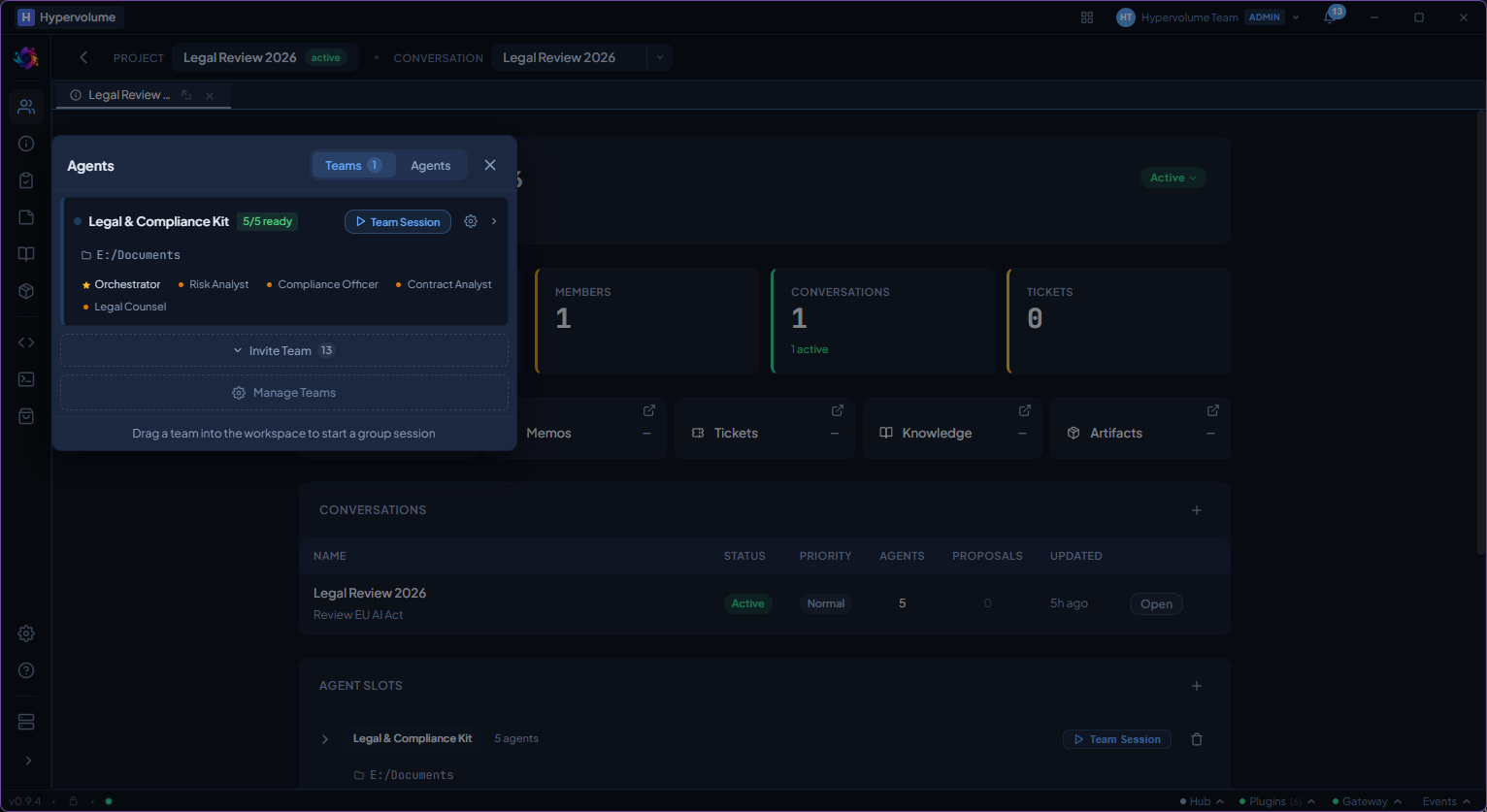Click the E:/Documents folder path in Agents panel
1487x812 pixels.
click(x=131, y=255)
